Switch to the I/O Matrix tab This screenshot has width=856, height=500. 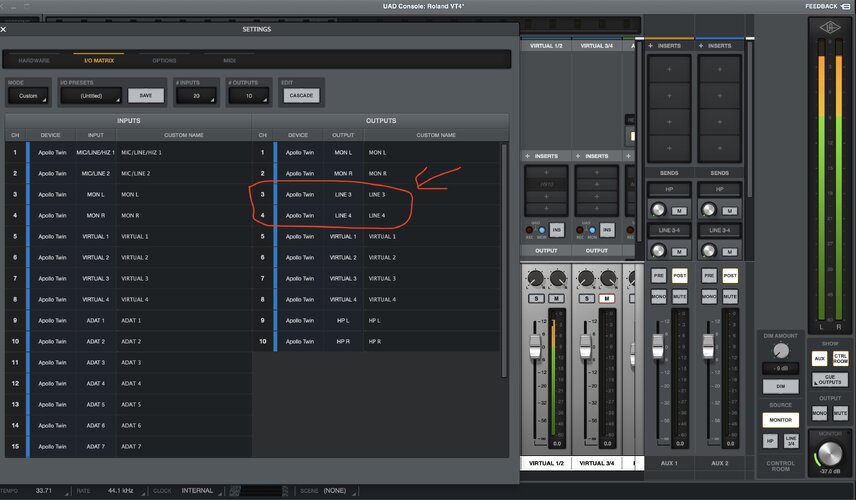pos(99,61)
